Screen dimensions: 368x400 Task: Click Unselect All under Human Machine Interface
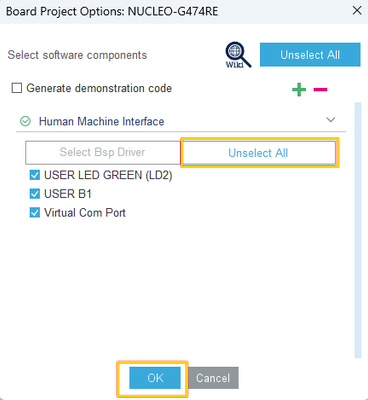click(258, 153)
